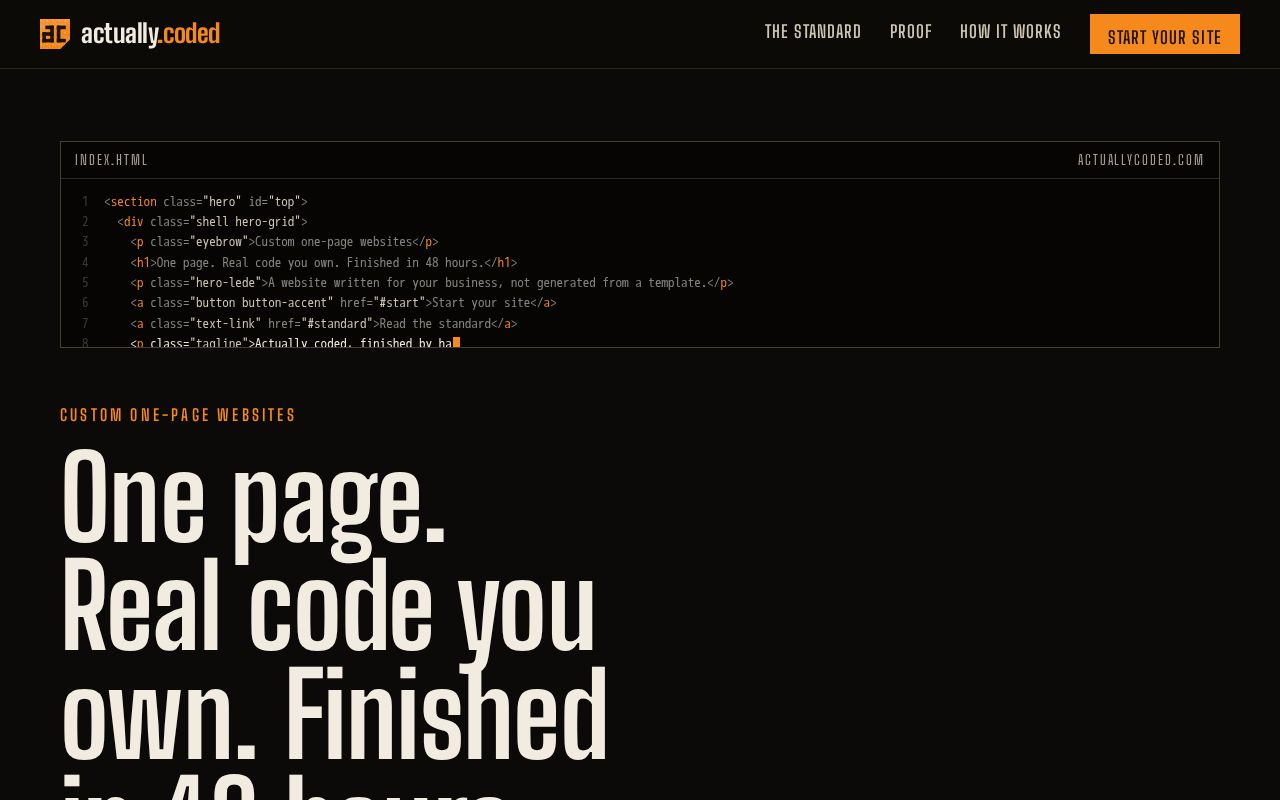The width and height of the screenshot is (1280, 800).
Task: Click line number 5 in code gutter
Action: pyautogui.click(x=85, y=283)
